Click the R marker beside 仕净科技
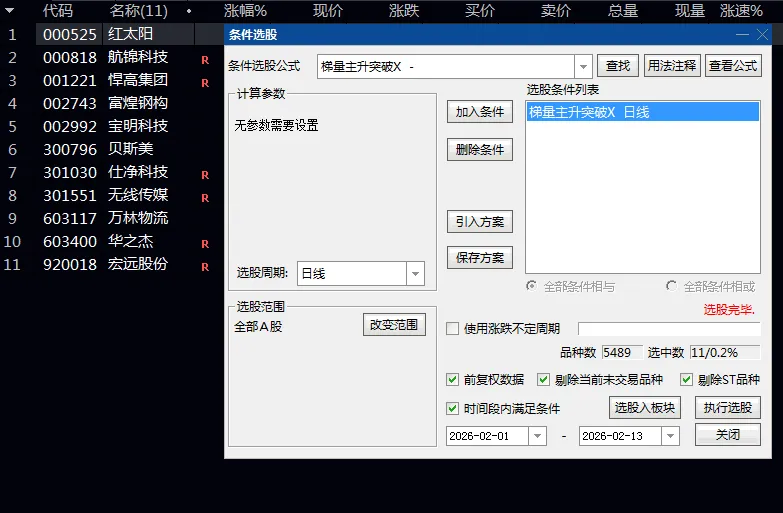Screen dimensions: 783x513 205,175
